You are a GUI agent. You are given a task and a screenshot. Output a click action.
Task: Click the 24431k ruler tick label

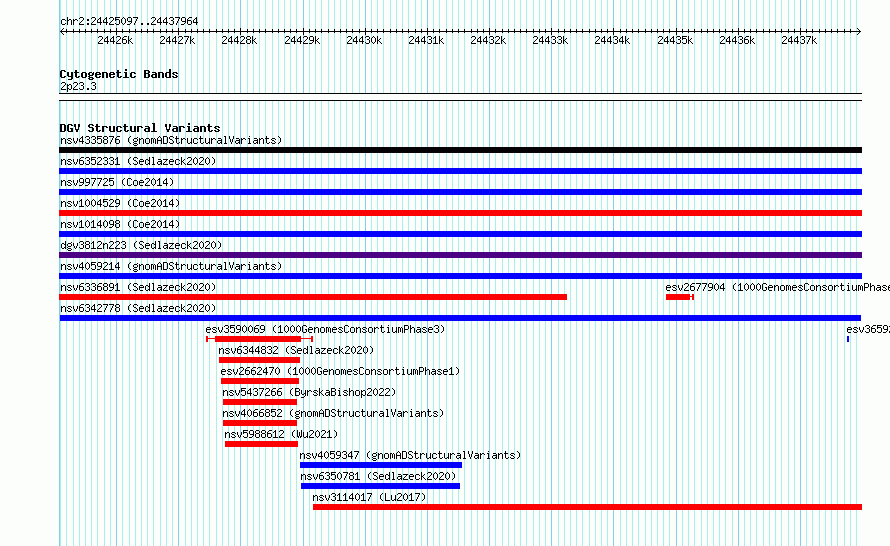(426, 40)
